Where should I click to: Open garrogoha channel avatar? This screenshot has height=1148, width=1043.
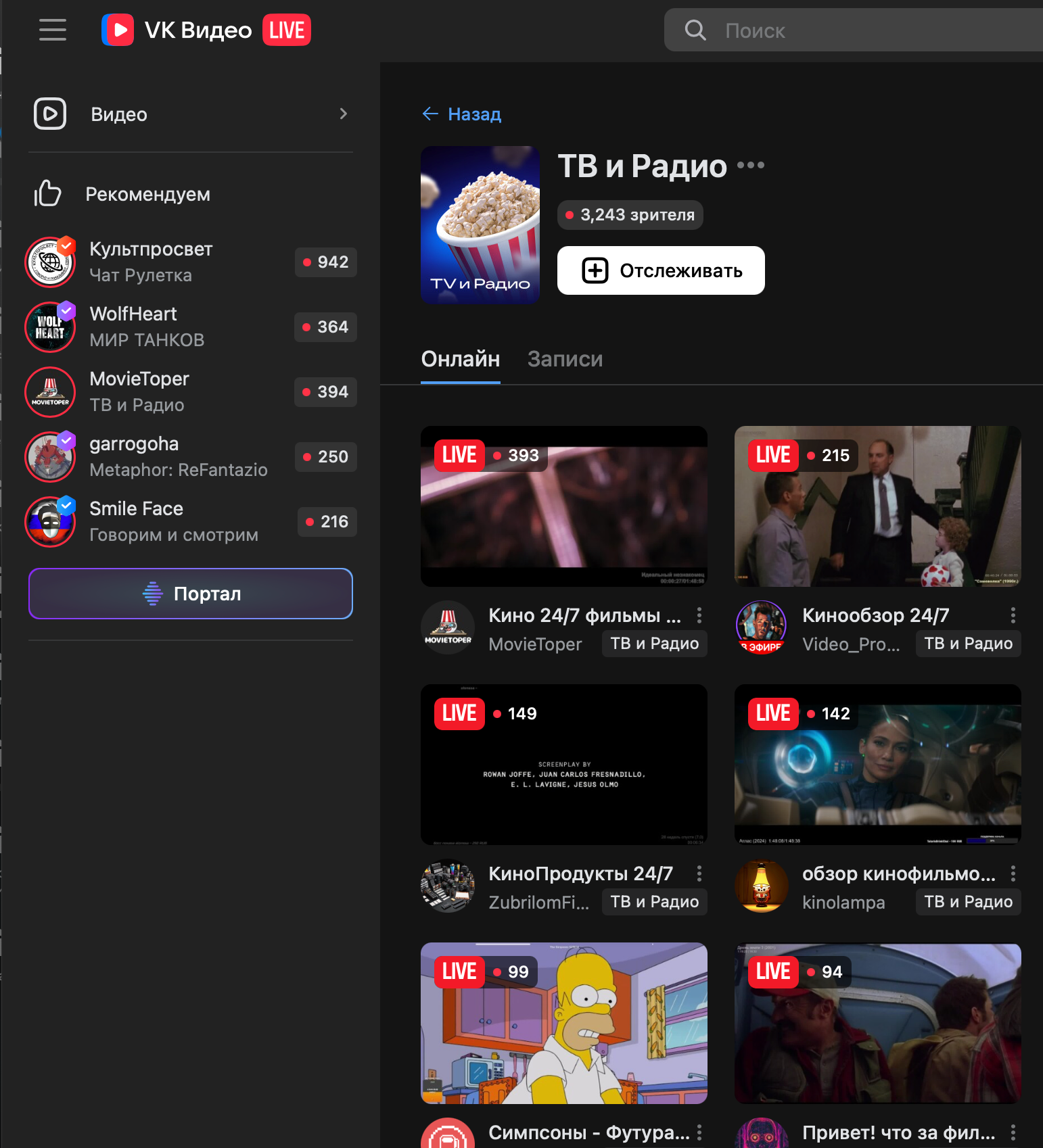click(x=50, y=456)
